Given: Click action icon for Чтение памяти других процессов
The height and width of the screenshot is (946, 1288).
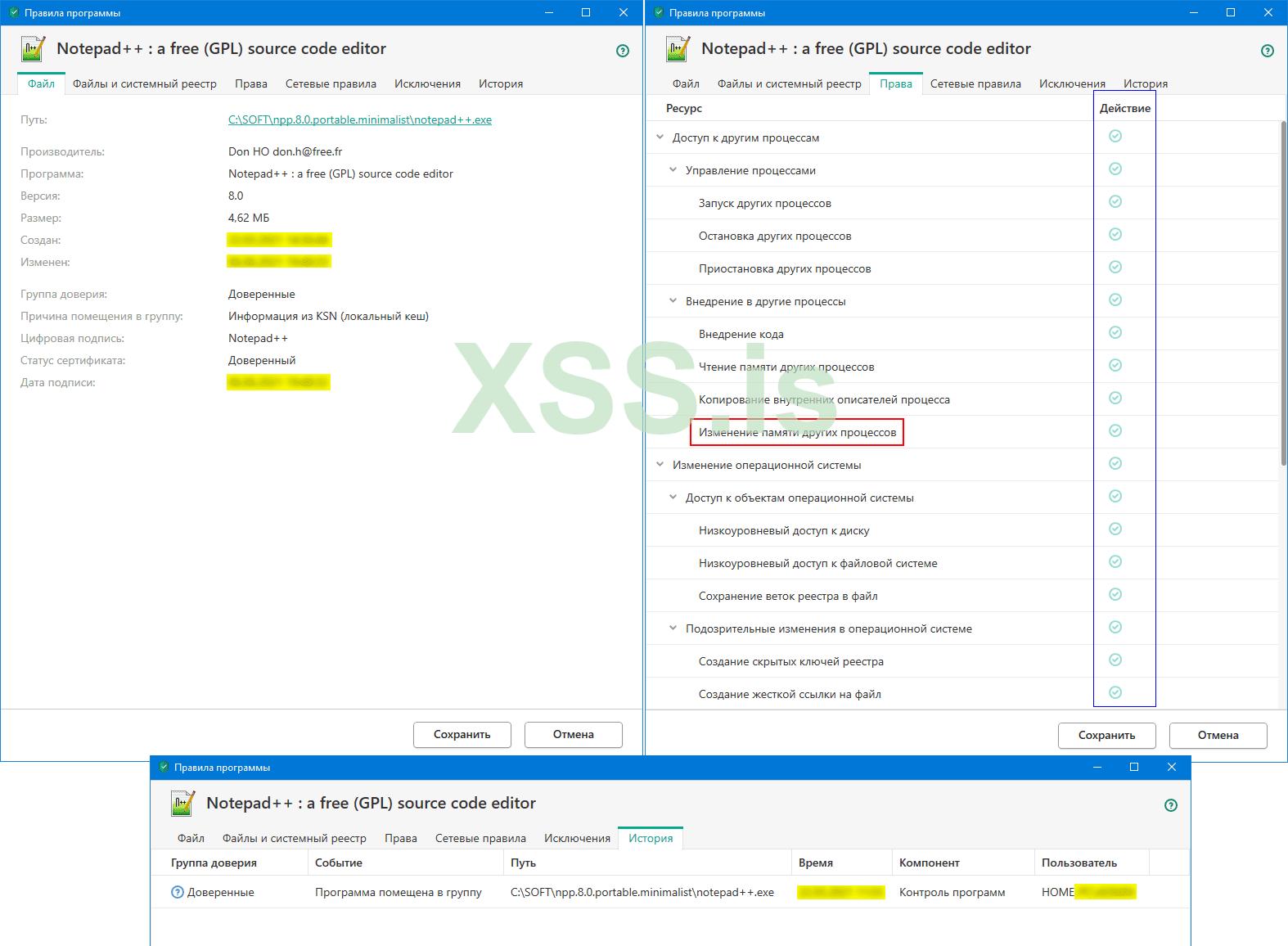Looking at the screenshot, I should coord(1115,365).
